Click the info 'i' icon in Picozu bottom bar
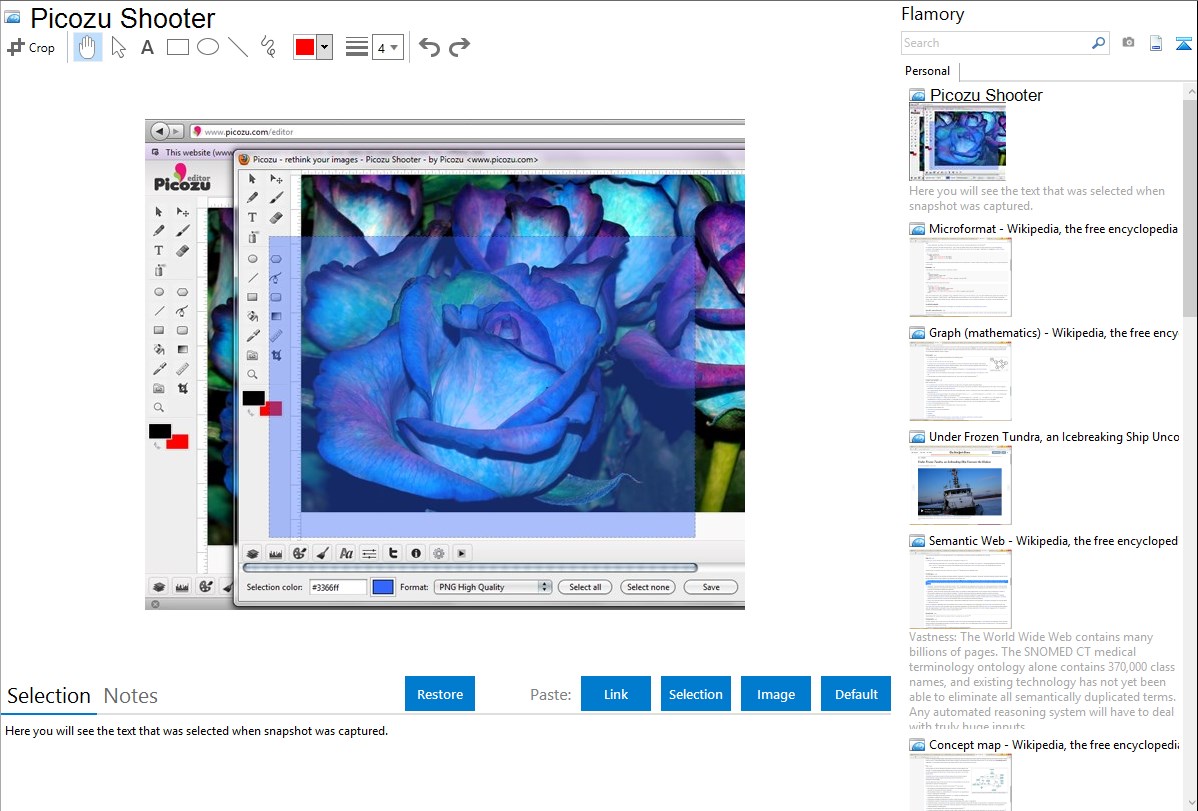The height and width of the screenshot is (811, 1198). point(416,553)
